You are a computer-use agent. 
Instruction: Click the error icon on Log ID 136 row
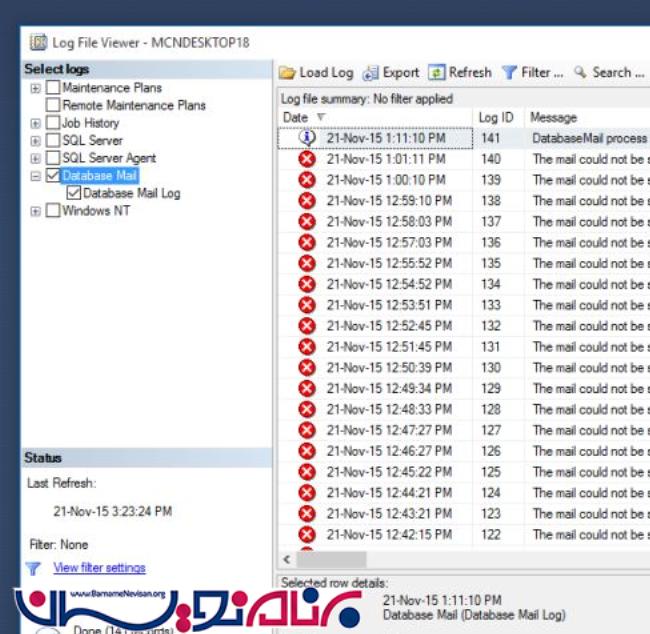(307, 243)
